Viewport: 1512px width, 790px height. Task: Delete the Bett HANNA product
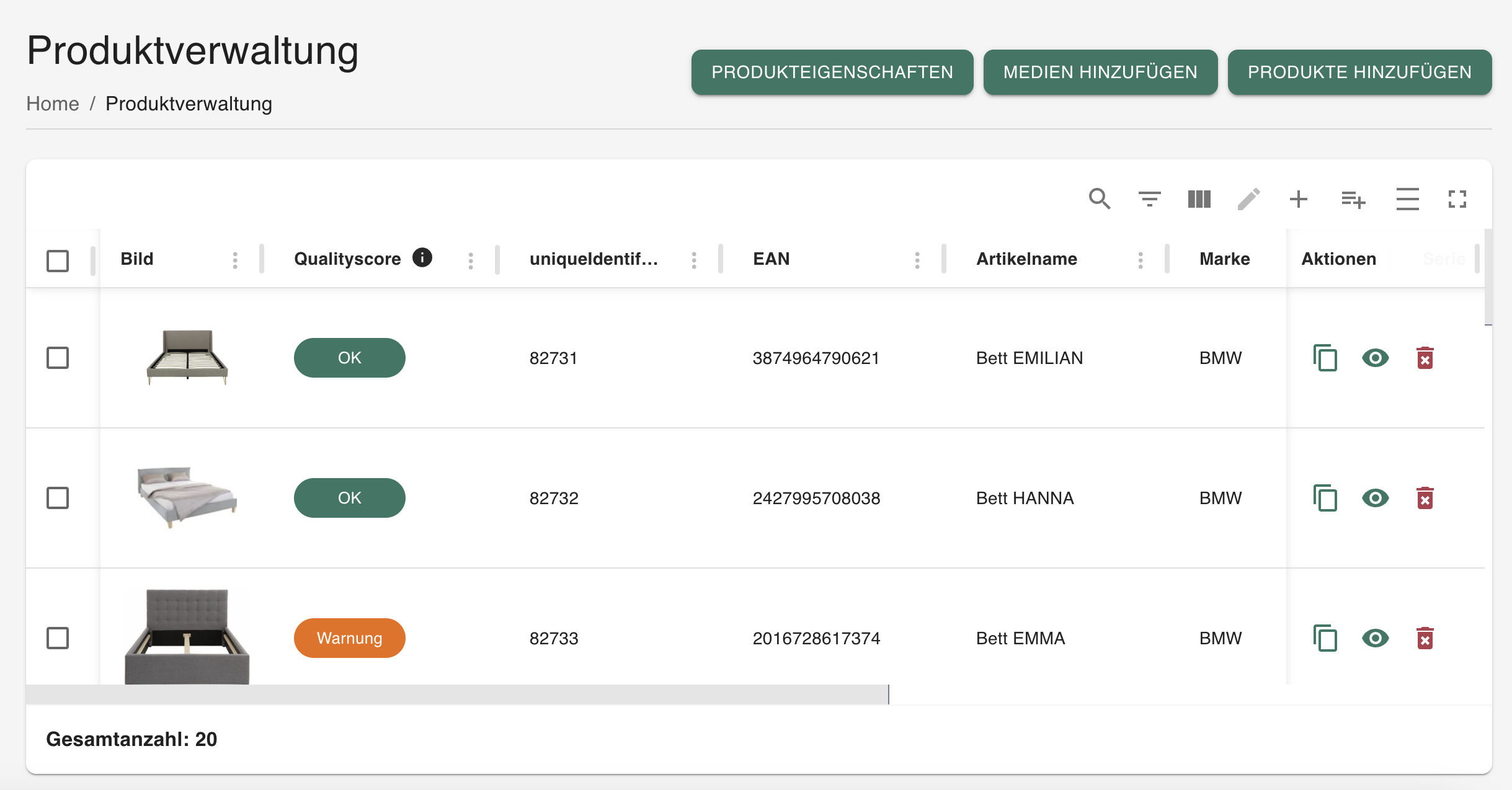(1425, 498)
